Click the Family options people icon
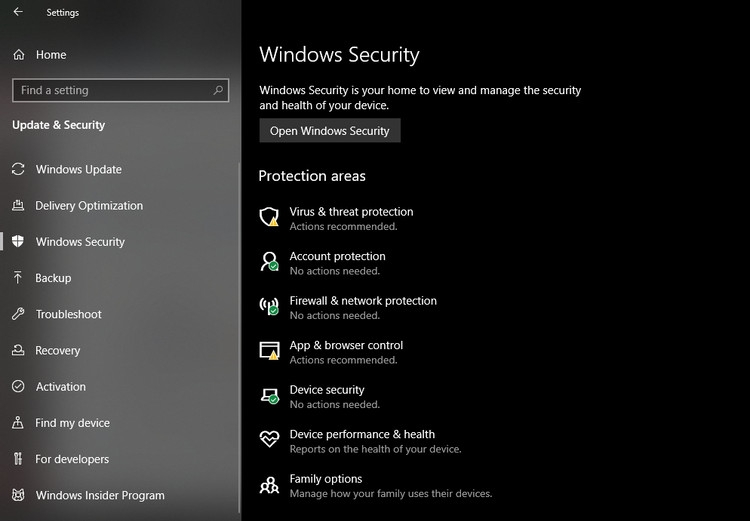Viewport: 750px width, 521px height. [x=269, y=485]
